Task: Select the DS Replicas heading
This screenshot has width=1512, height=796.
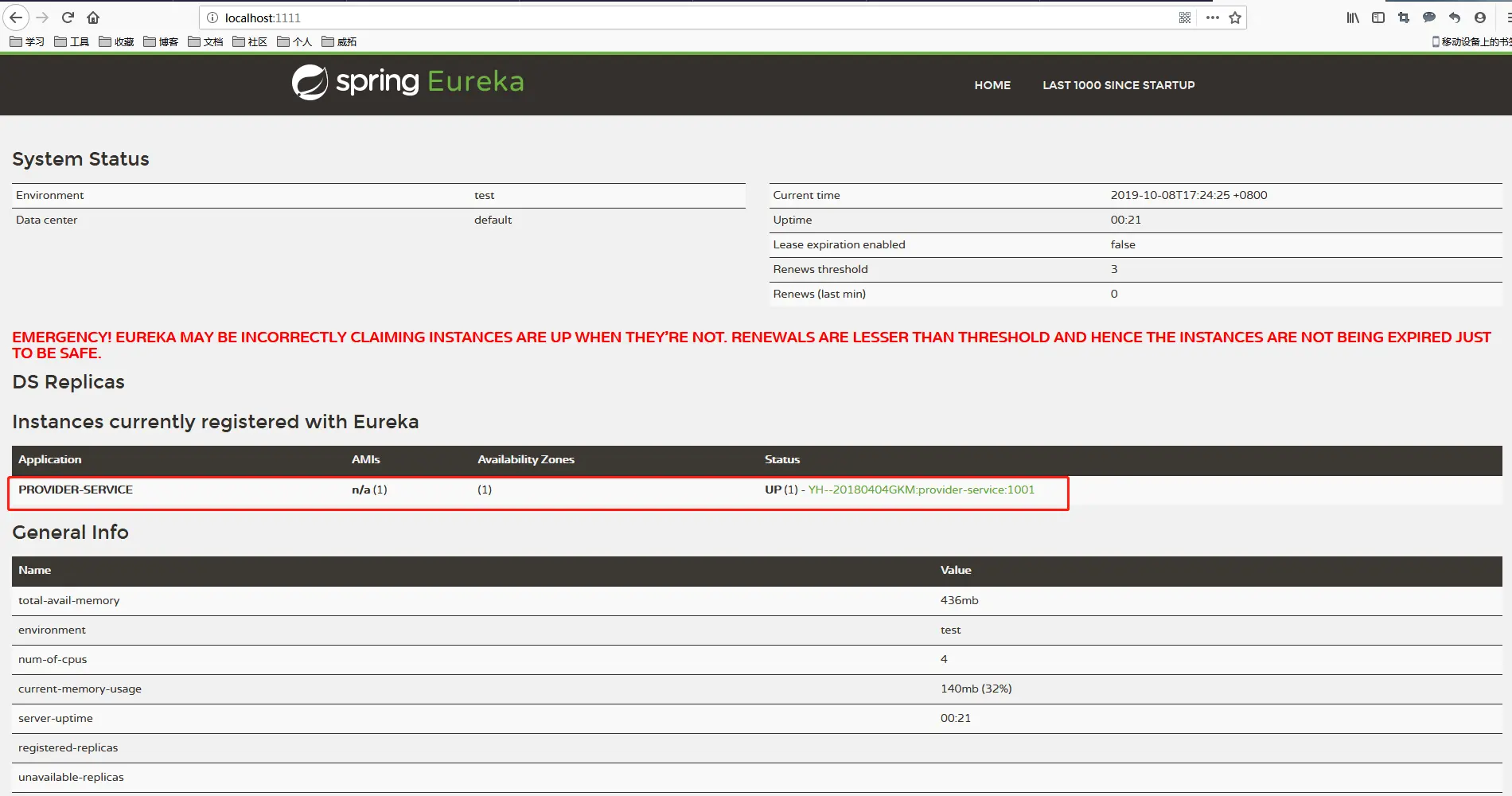Action: click(x=68, y=382)
